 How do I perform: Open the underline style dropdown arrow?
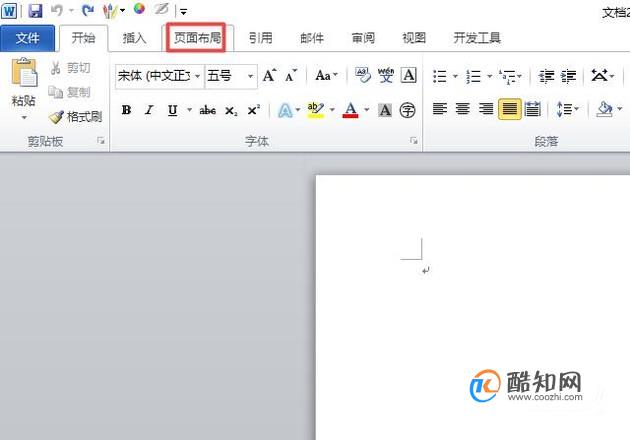(189, 110)
